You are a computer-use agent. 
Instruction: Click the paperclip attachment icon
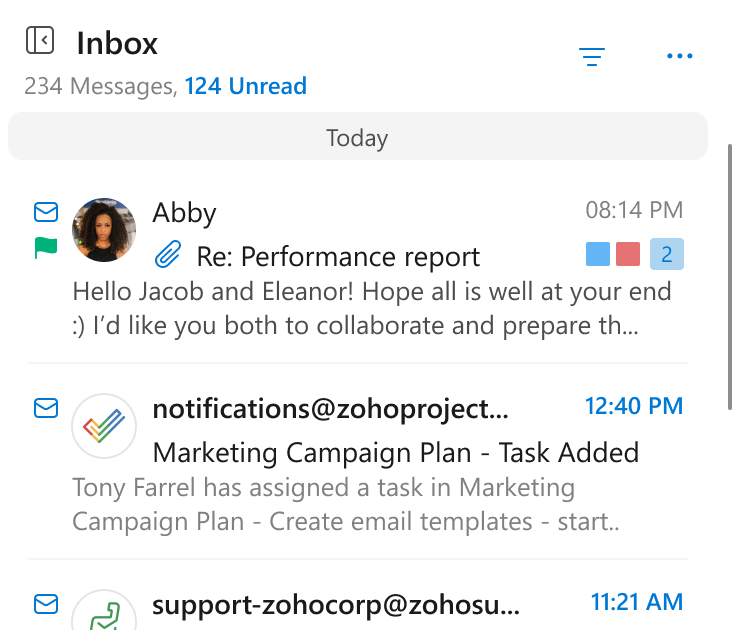pyautogui.click(x=168, y=254)
